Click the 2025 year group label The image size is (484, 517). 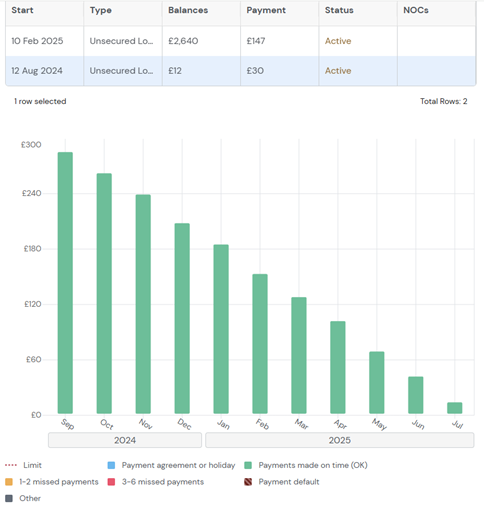[x=340, y=440]
